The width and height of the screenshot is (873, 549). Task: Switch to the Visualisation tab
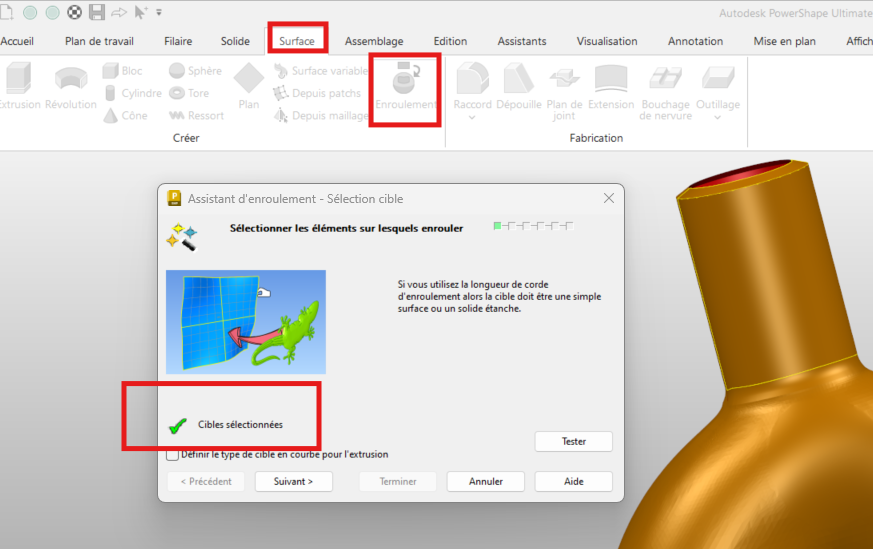[x=607, y=41]
